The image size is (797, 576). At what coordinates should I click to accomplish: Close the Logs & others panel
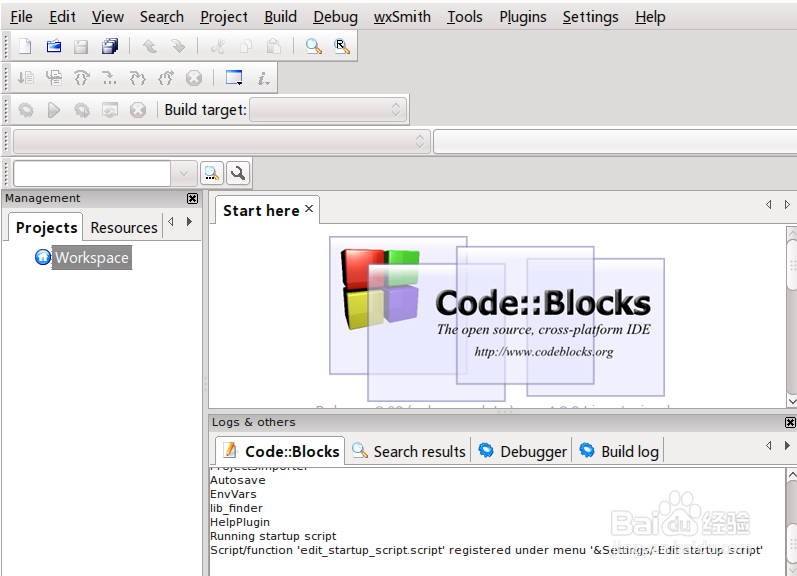coord(790,422)
